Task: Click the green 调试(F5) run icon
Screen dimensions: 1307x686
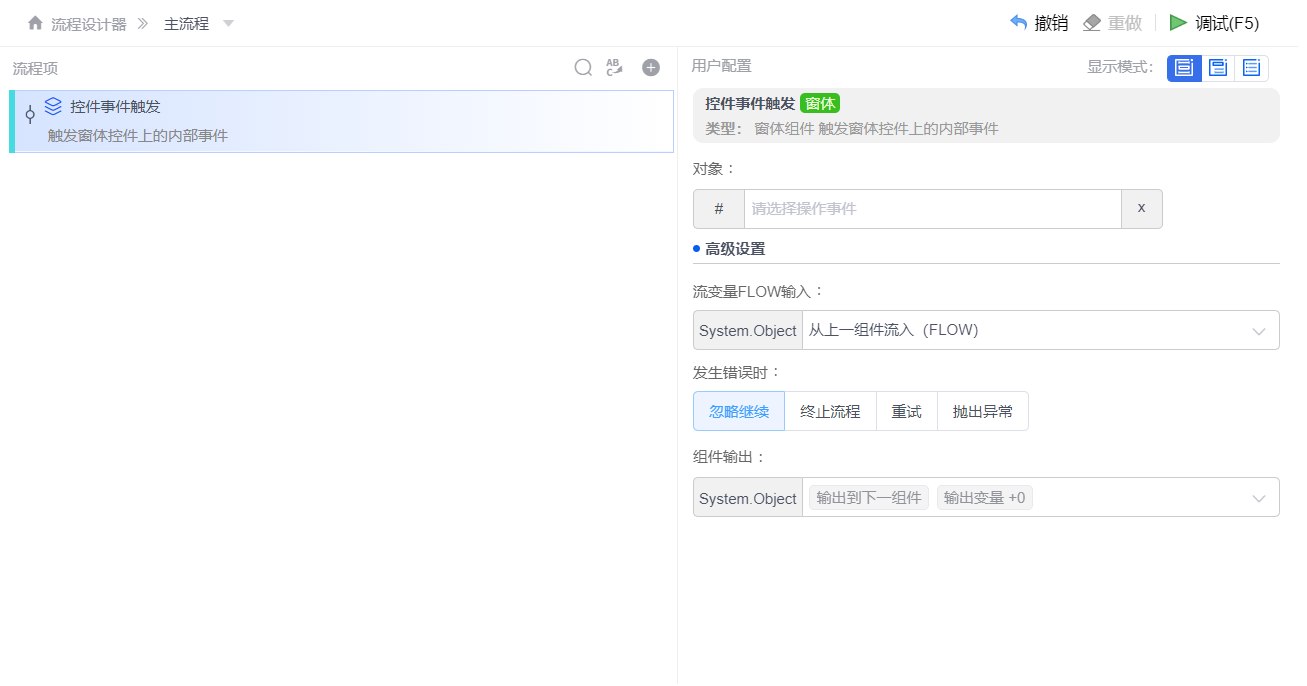Action: pyautogui.click(x=1178, y=21)
